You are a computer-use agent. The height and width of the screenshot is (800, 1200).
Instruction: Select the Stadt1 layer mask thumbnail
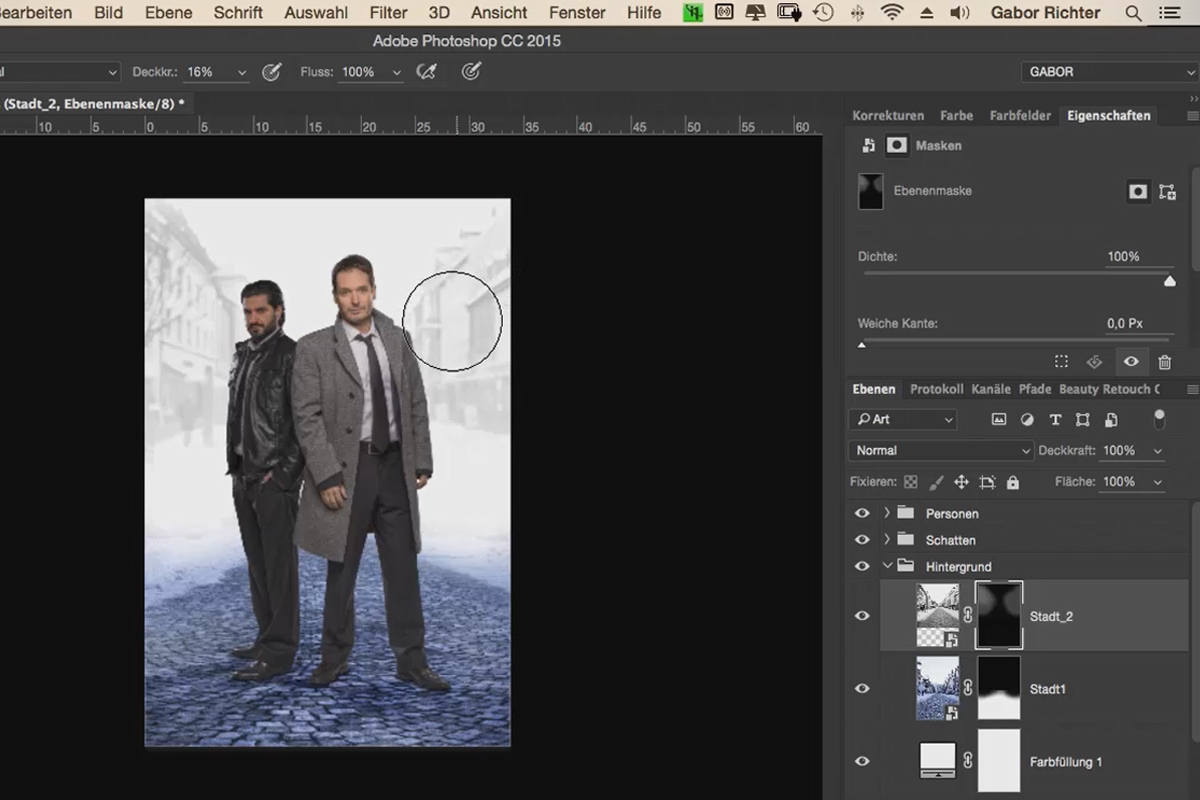click(x=998, y=688)
